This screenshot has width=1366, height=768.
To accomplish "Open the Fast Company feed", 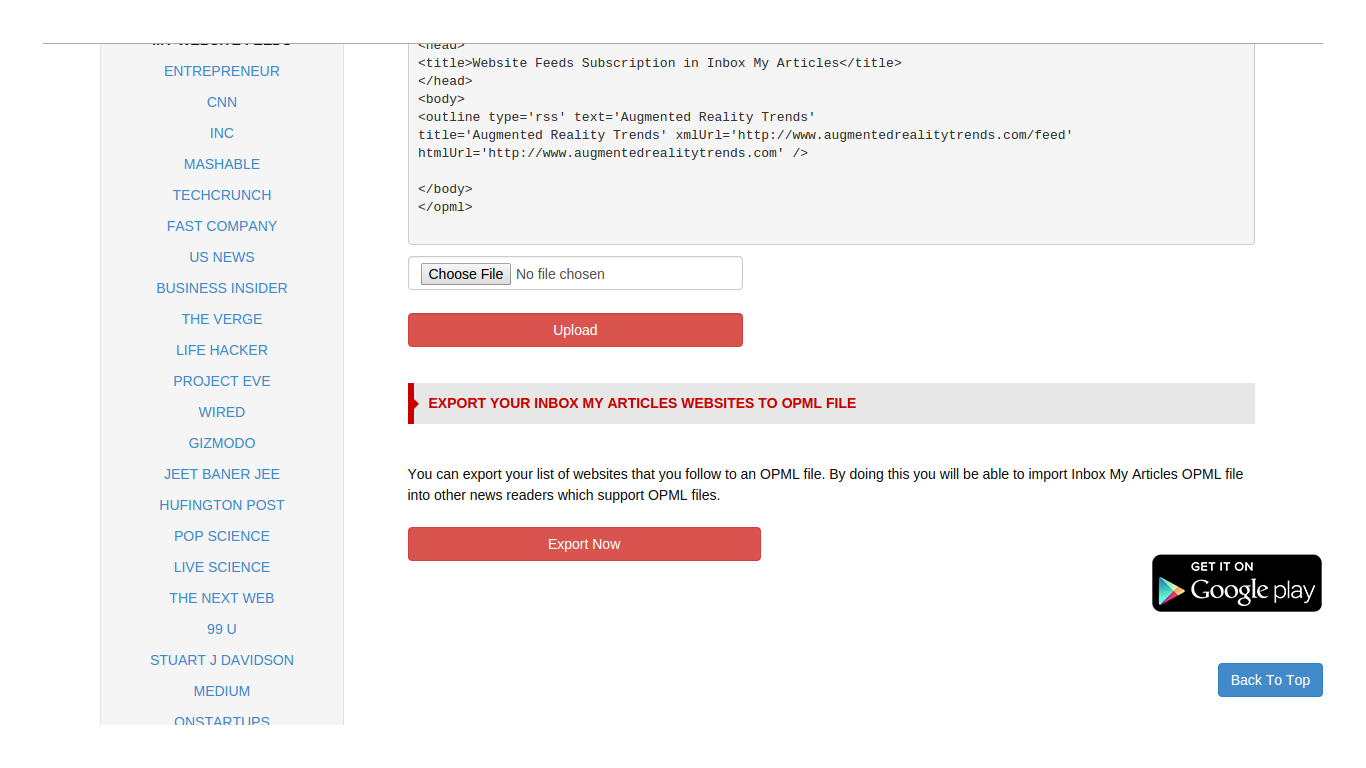I will (x=222, y=226).
